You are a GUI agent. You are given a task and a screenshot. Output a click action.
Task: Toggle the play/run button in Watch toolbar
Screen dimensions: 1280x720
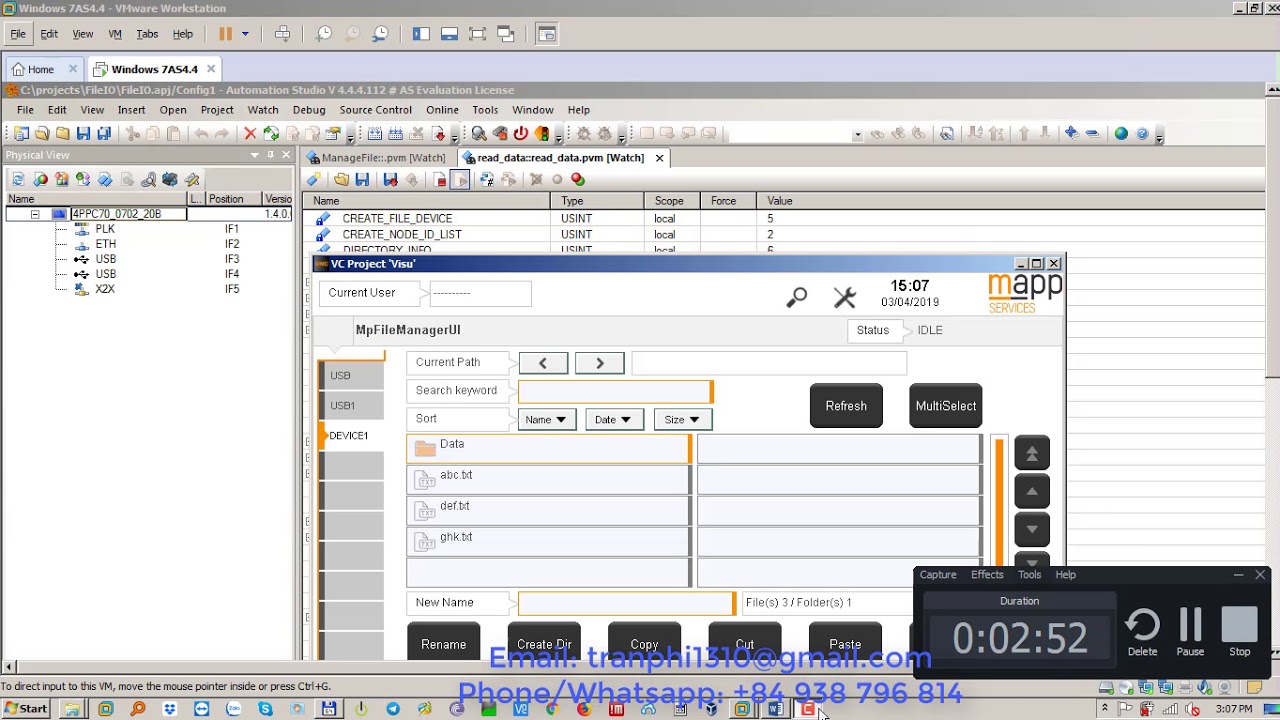click(460, 179)
